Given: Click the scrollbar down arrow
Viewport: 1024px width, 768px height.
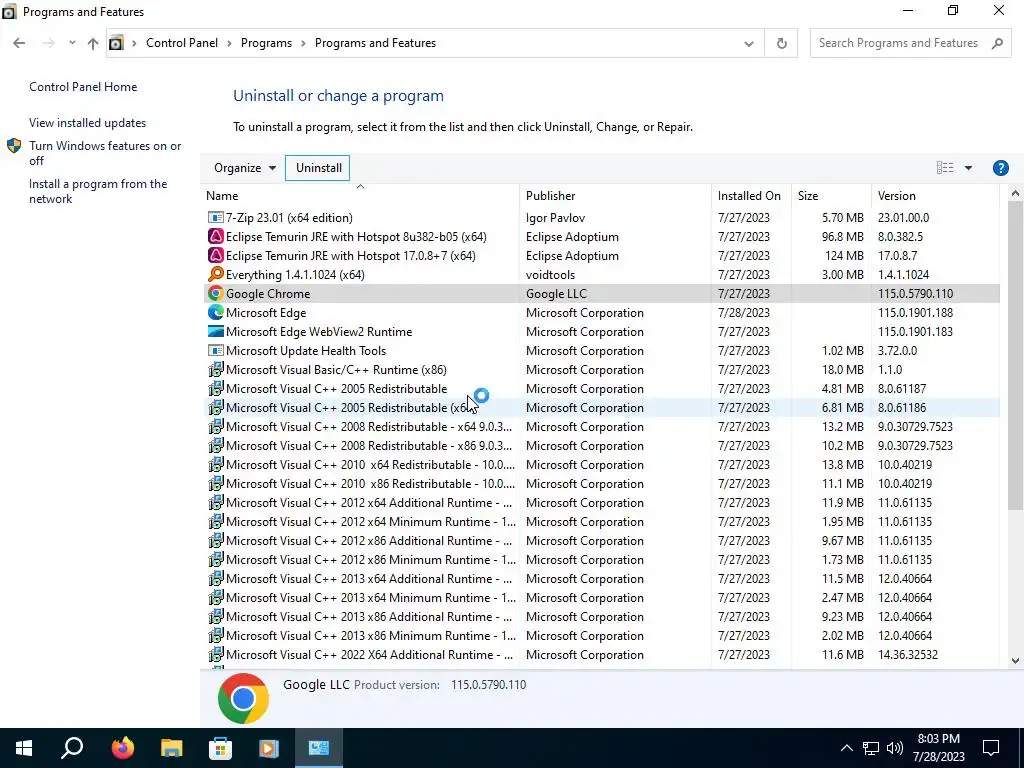Looking at the screenshot, I should (1015, 660).
